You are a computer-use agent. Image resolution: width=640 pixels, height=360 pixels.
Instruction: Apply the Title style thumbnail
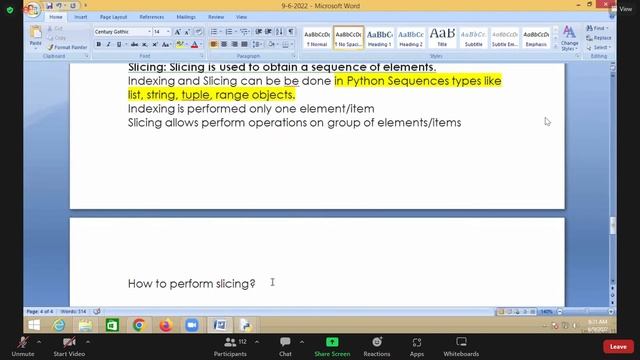pos(442,38)
